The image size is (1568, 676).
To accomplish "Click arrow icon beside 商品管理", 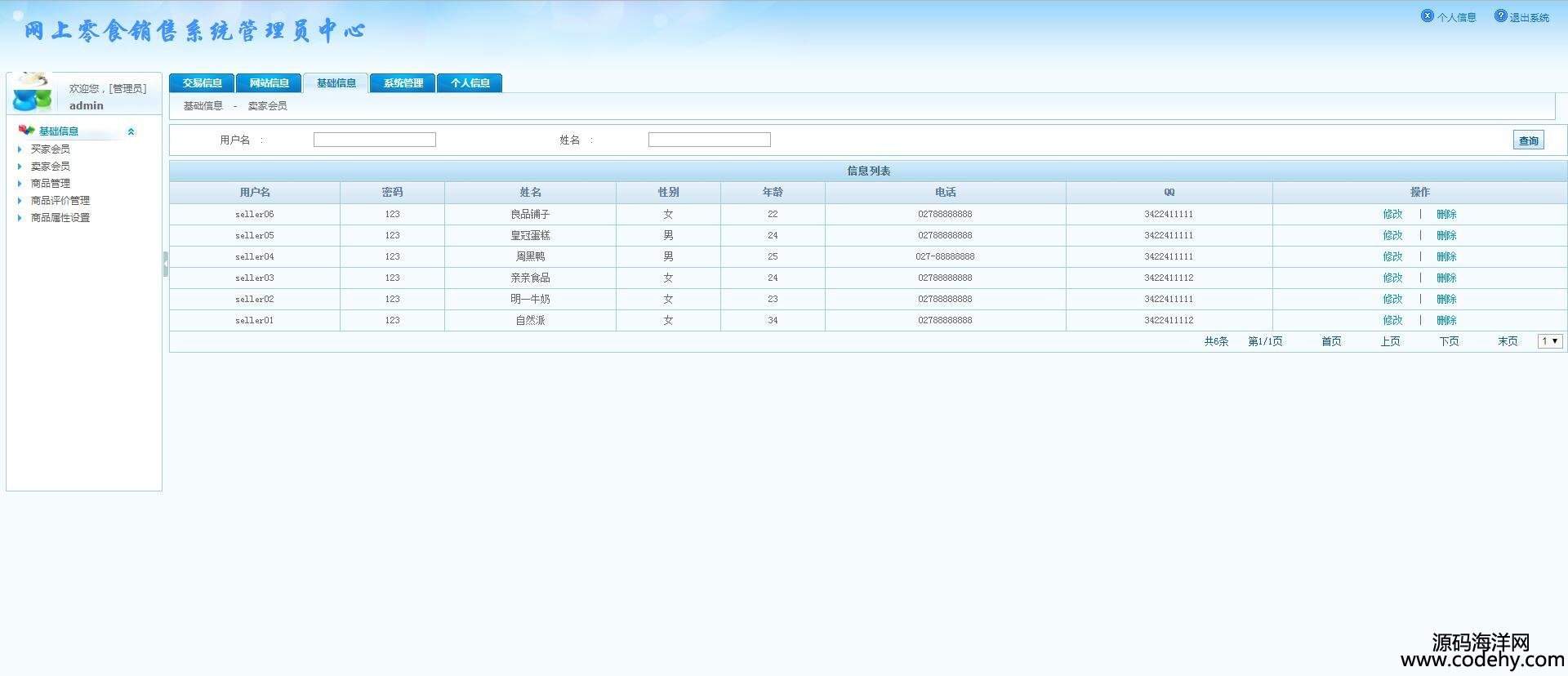I will point(20,184).
